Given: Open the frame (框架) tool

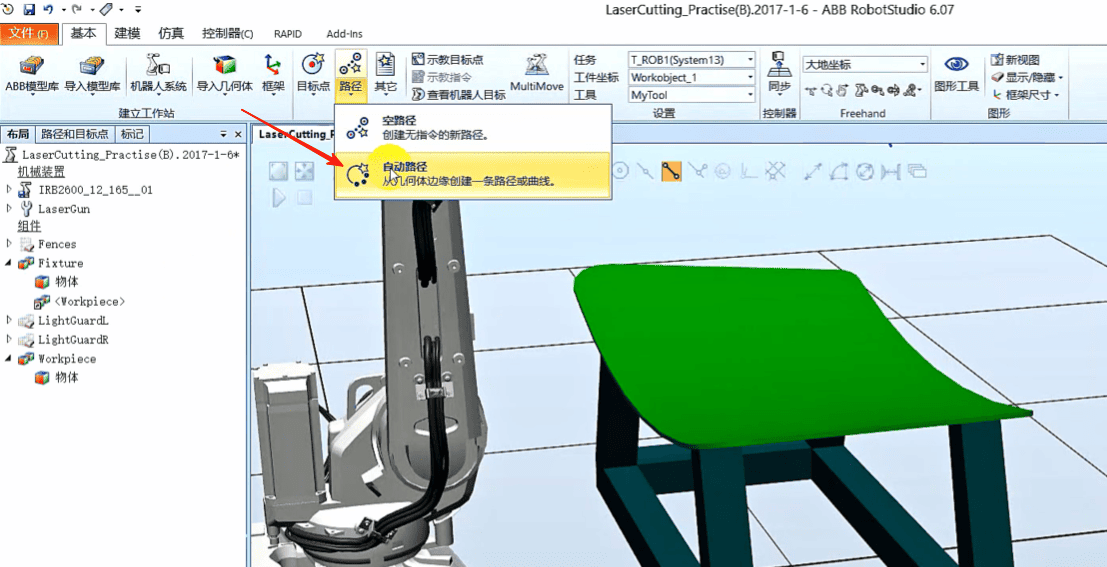Looking at the screenshot, I should (273, 73).
